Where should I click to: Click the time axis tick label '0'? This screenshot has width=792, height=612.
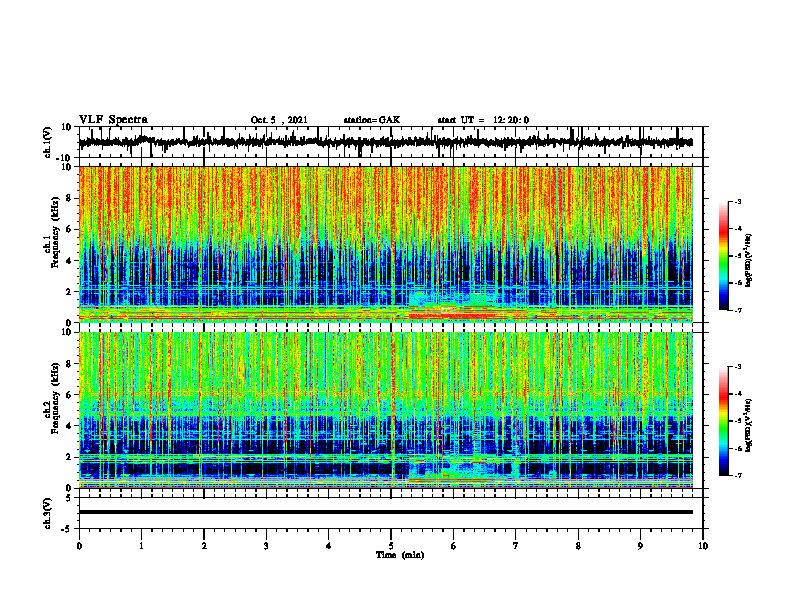tap(79, 546)
